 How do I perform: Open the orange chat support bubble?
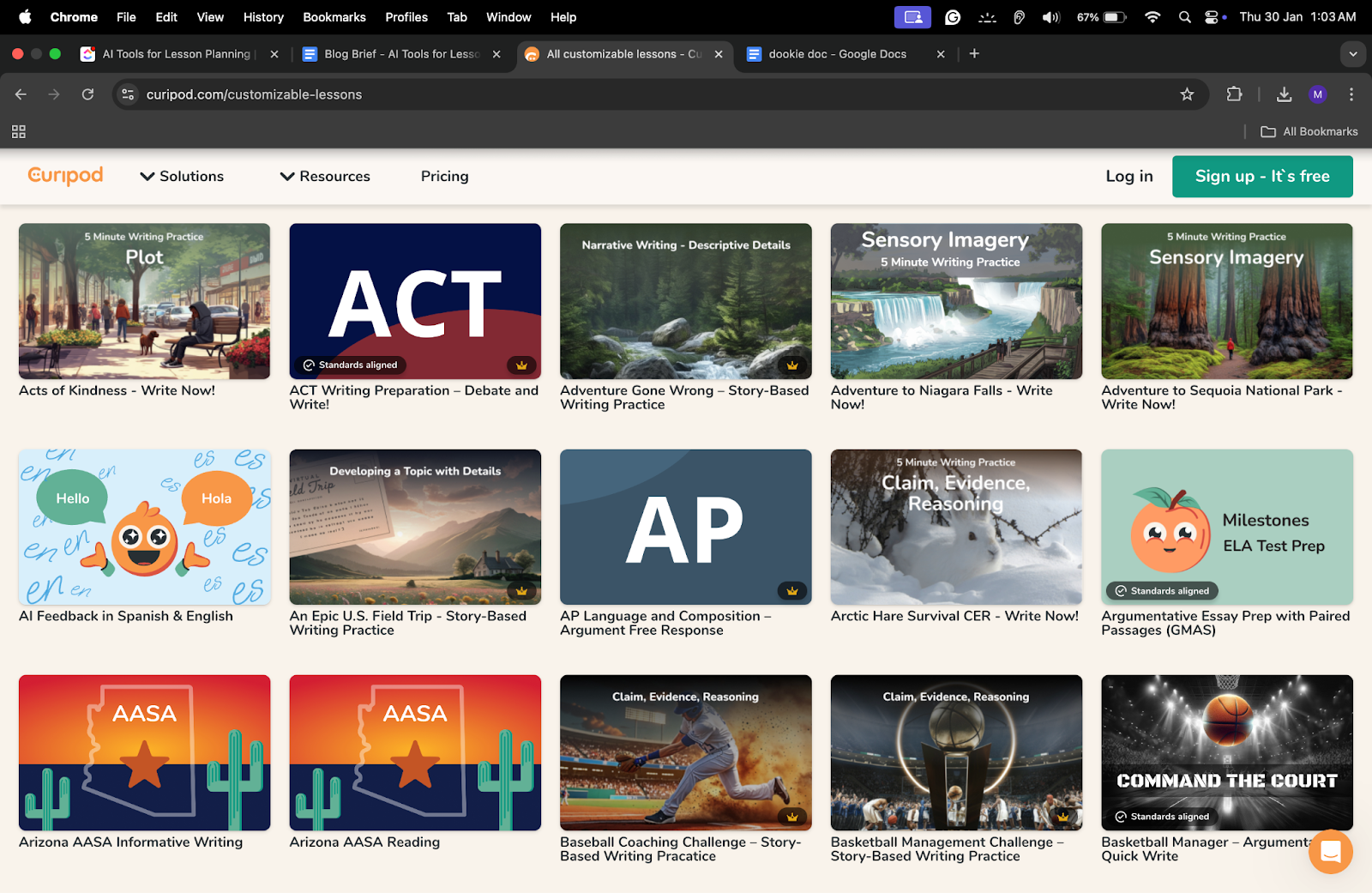pos(1330,852)
